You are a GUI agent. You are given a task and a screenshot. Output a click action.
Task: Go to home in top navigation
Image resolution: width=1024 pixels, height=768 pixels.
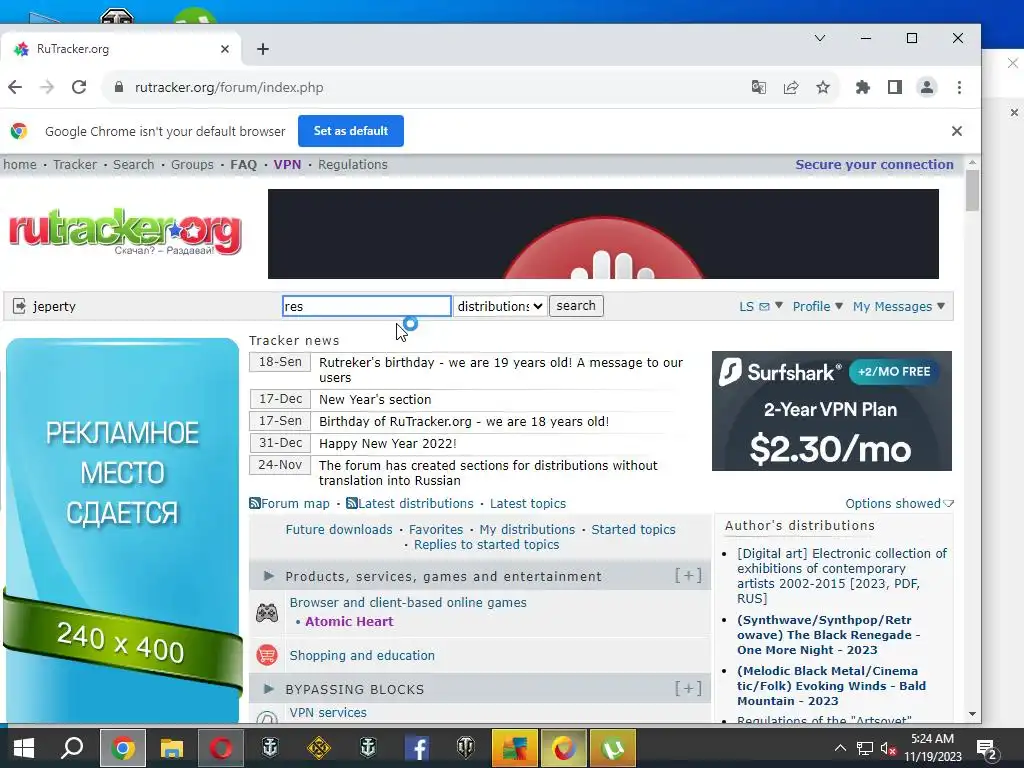(20, 165)
